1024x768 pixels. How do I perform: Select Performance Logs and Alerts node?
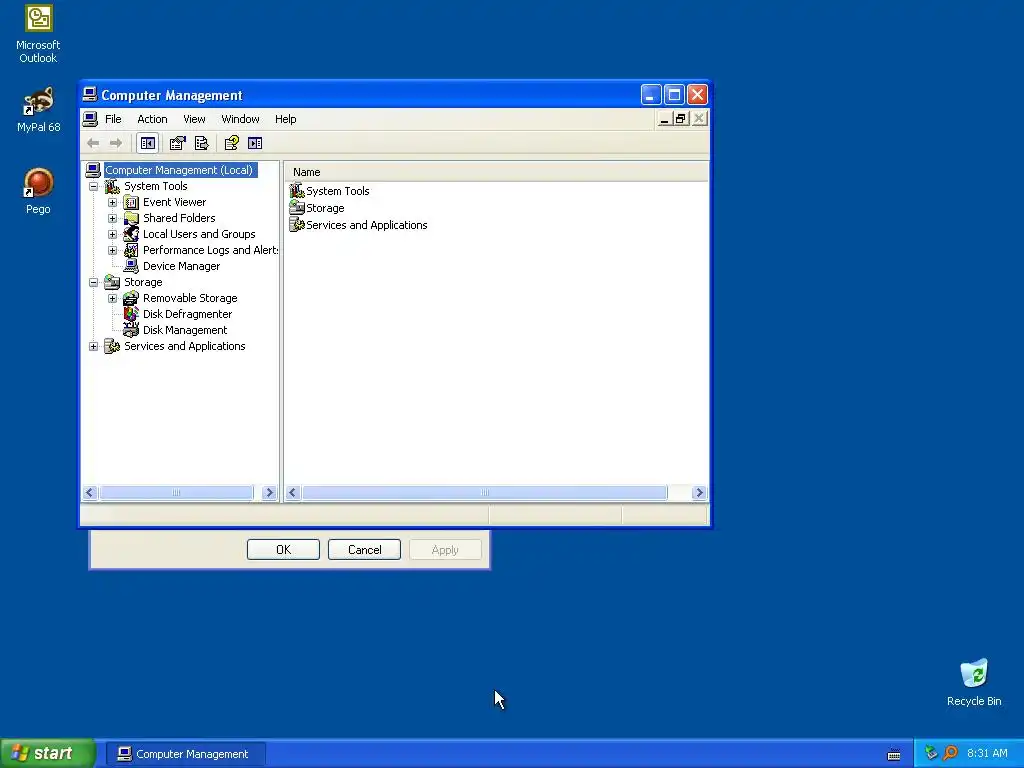tap(210, 250)
